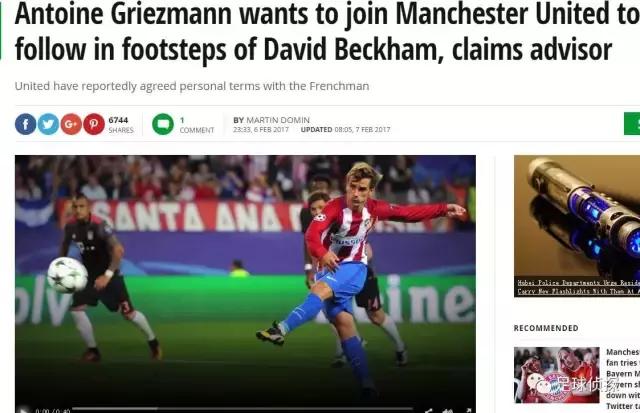
Task: Play the Griezmann video
Action: [24, 410]
